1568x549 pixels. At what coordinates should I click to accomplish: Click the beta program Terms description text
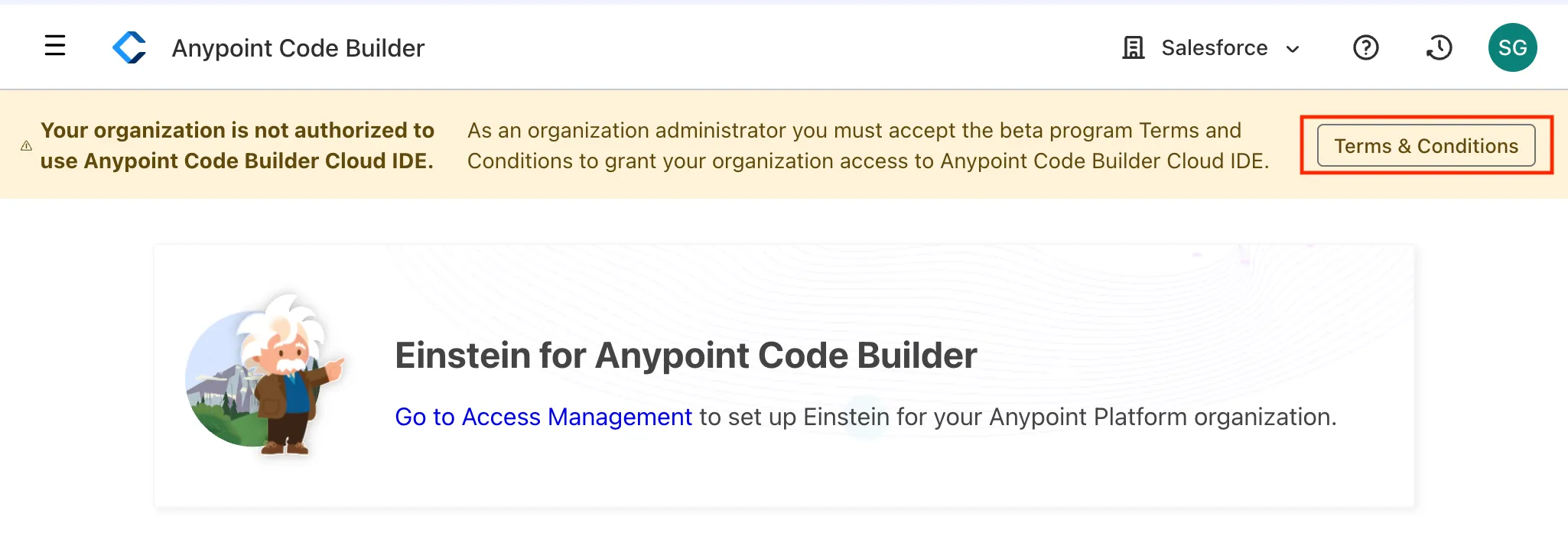[x=867, y=145]
